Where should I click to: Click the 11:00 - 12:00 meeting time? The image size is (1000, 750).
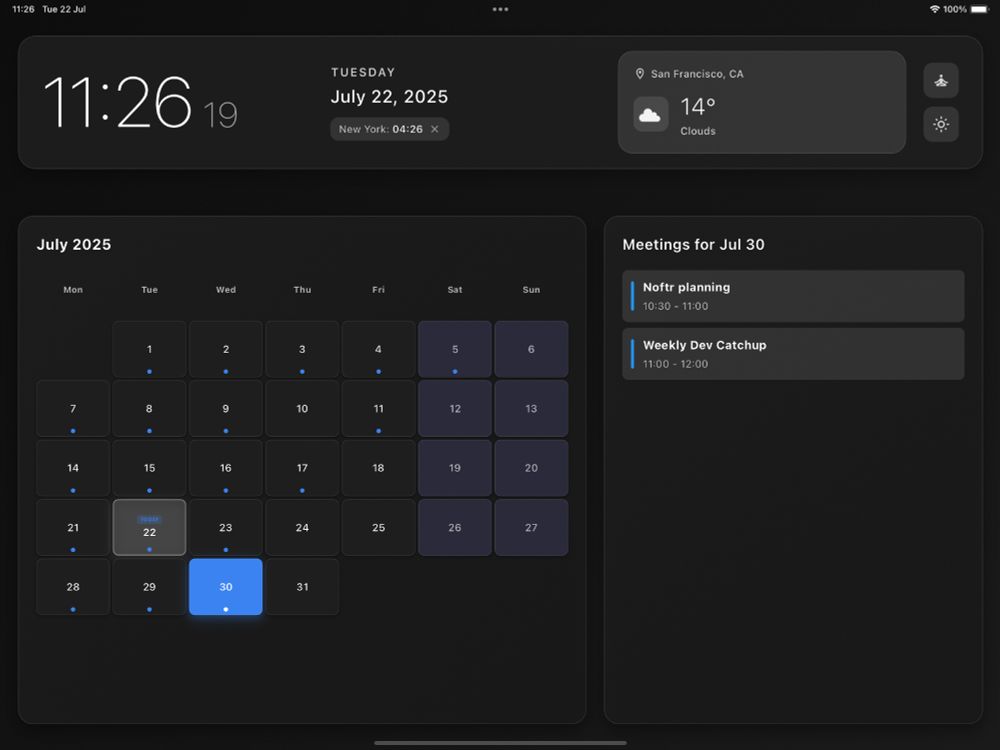675,364
